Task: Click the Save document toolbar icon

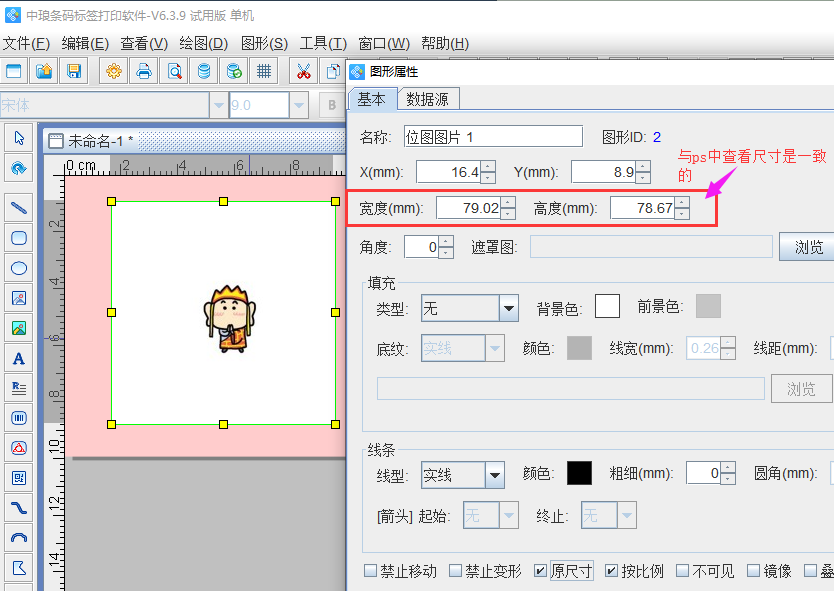Action: click(x=74, y=71)
